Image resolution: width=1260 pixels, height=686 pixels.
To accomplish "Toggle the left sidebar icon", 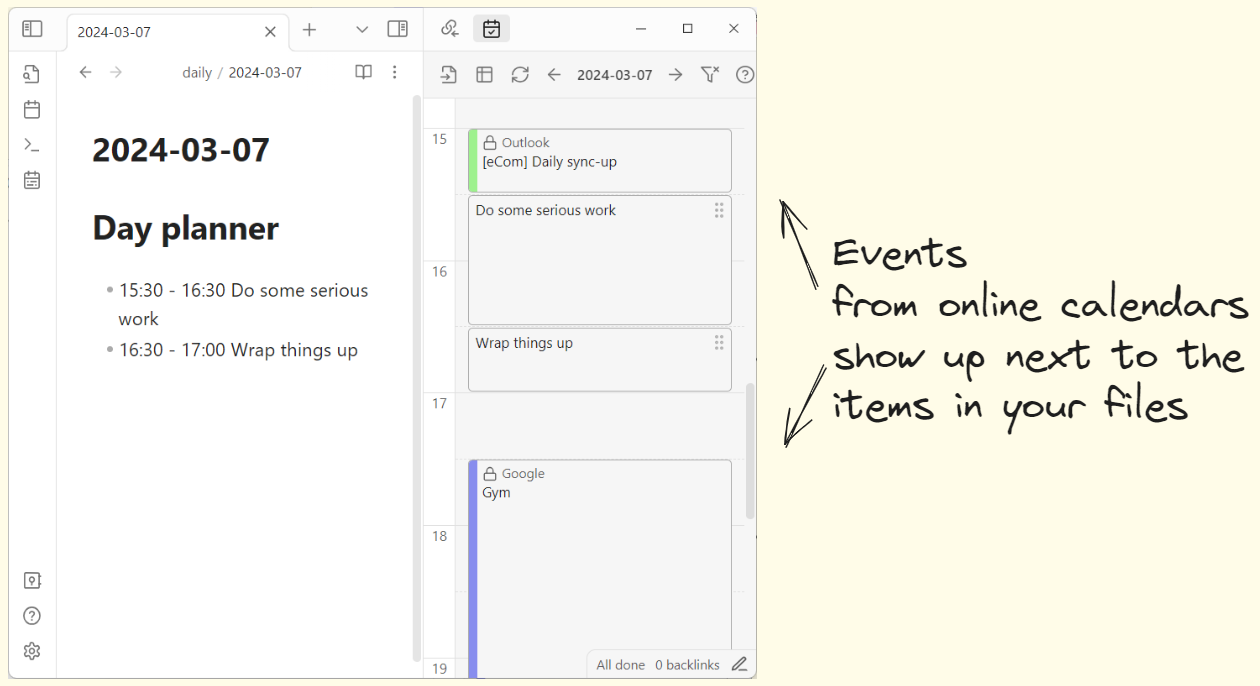I will [x=32, y=29].
